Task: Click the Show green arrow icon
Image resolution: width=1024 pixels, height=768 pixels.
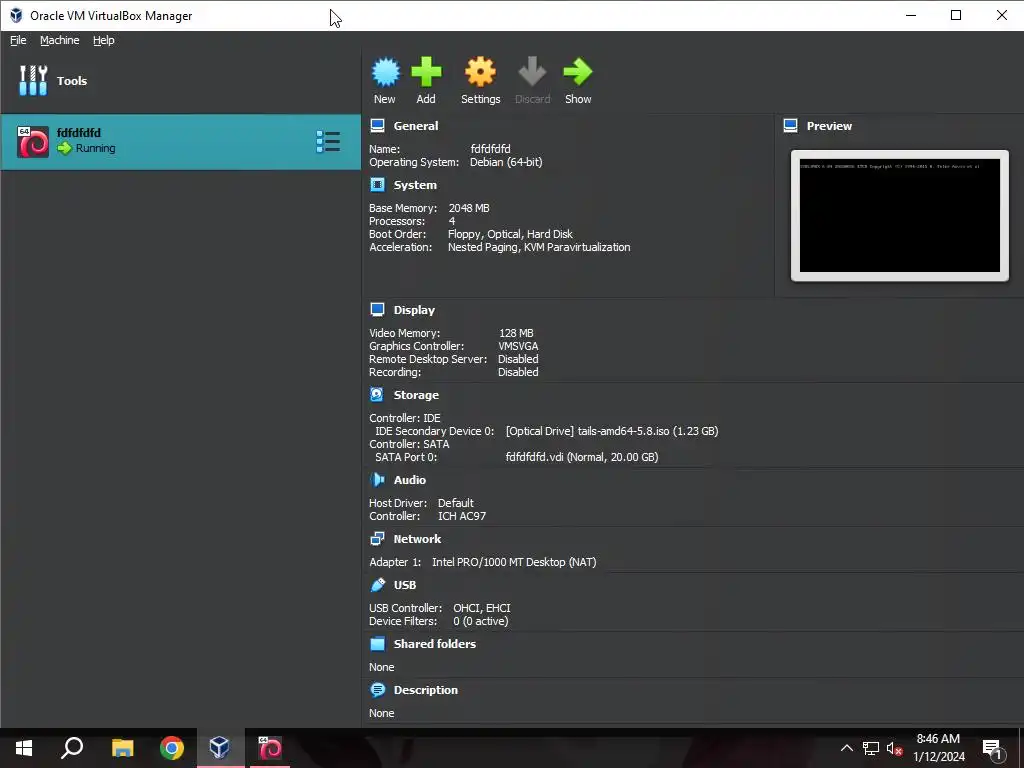Action: coord(578,72)
